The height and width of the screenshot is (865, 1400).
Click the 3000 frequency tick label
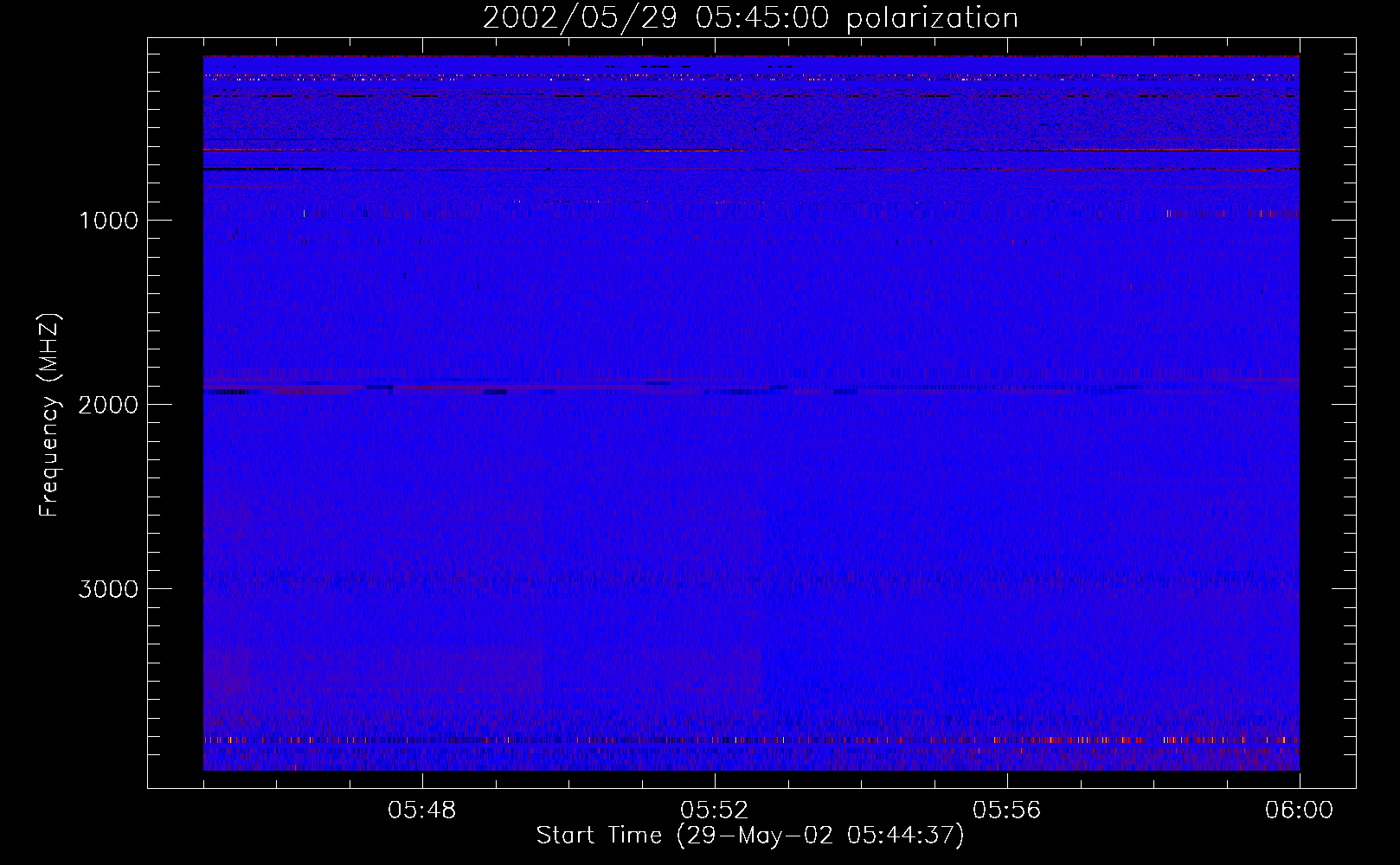click(108, 589)
